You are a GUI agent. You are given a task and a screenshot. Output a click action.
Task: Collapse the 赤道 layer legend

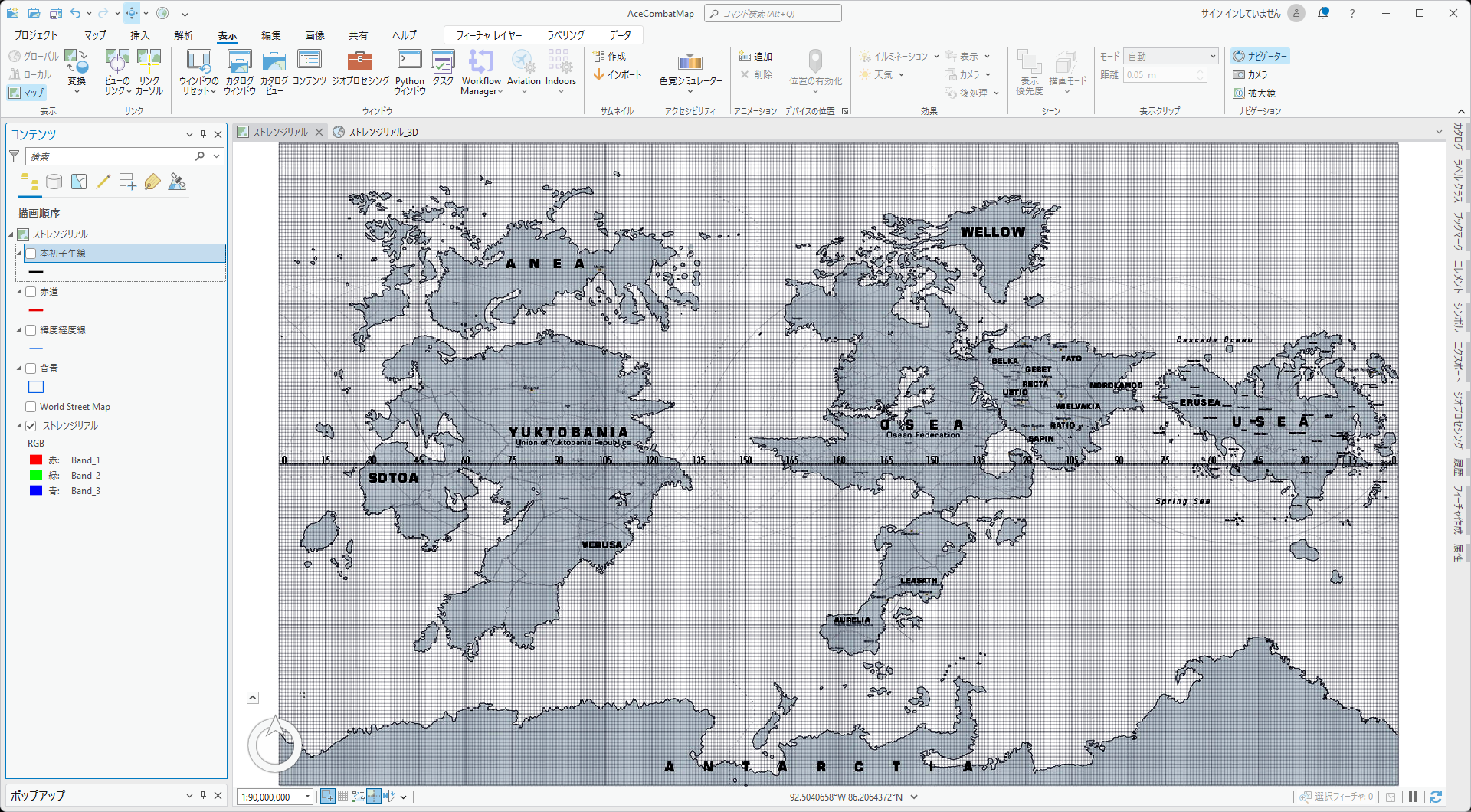coord(20,292)
